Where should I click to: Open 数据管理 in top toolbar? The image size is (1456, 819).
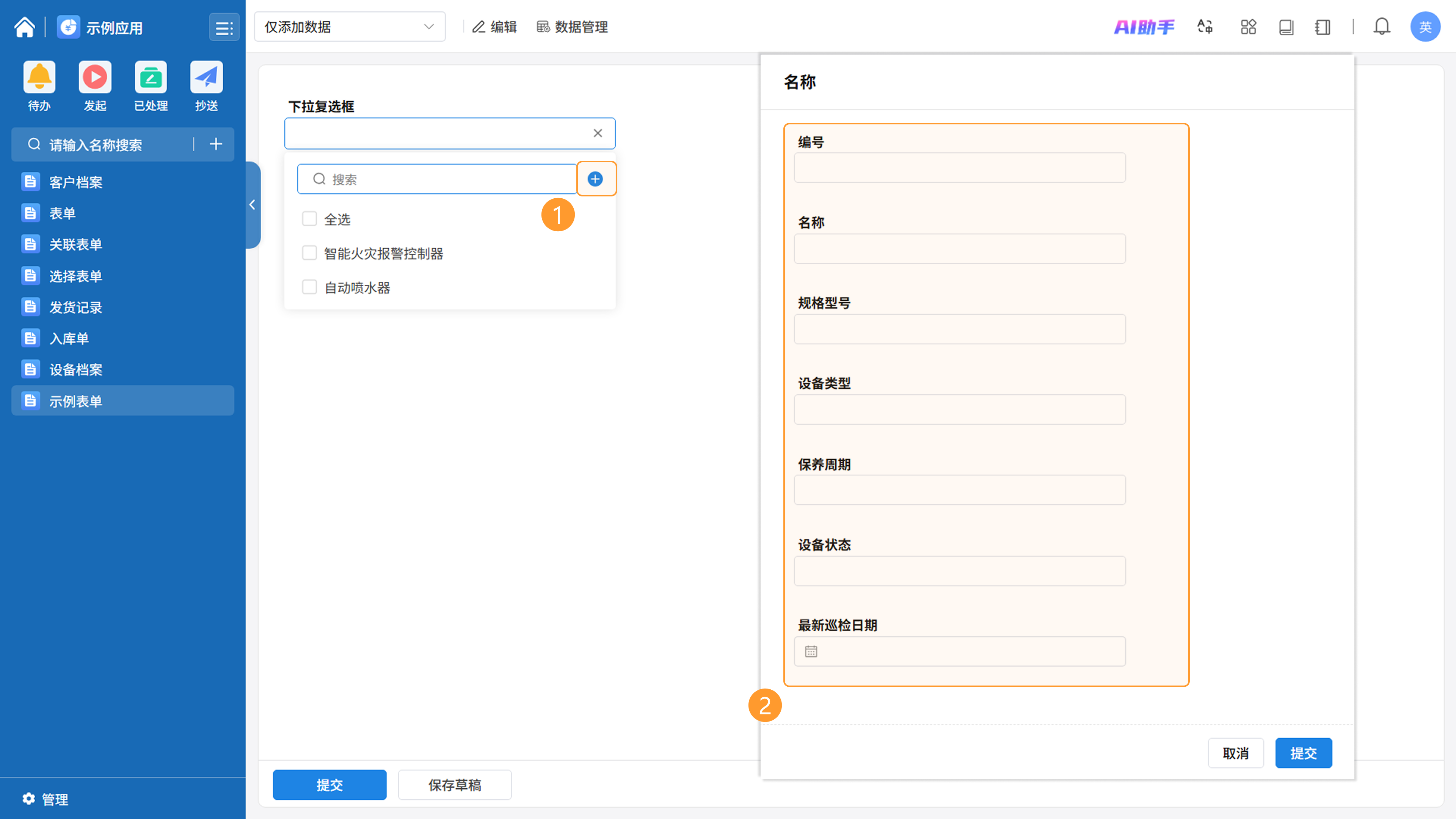click(572, 27)
